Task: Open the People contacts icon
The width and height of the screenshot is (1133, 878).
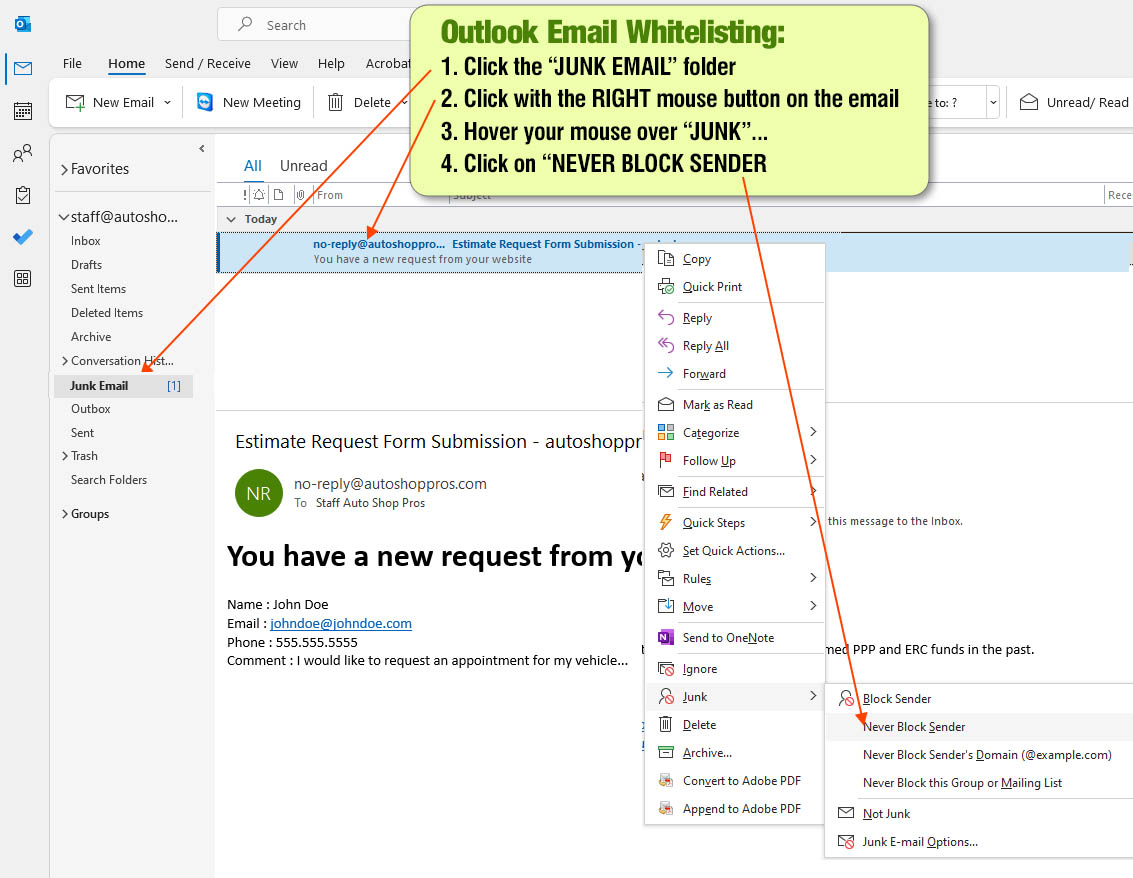Action: point(22,154)
